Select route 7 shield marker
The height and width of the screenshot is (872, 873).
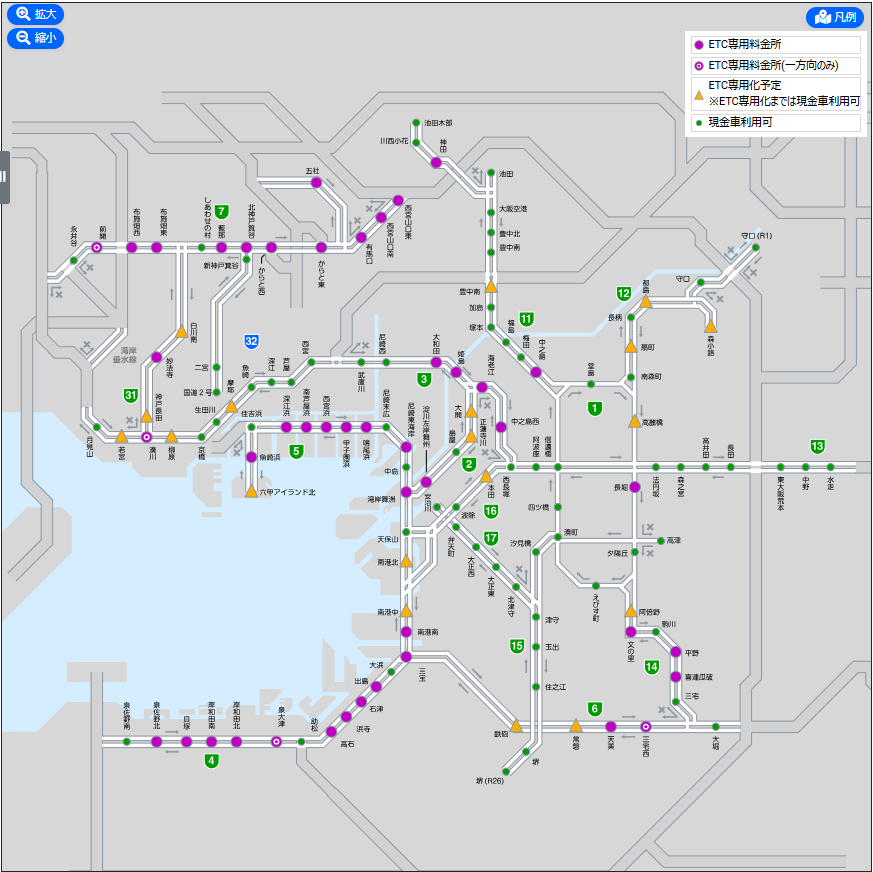pos(222,212)
